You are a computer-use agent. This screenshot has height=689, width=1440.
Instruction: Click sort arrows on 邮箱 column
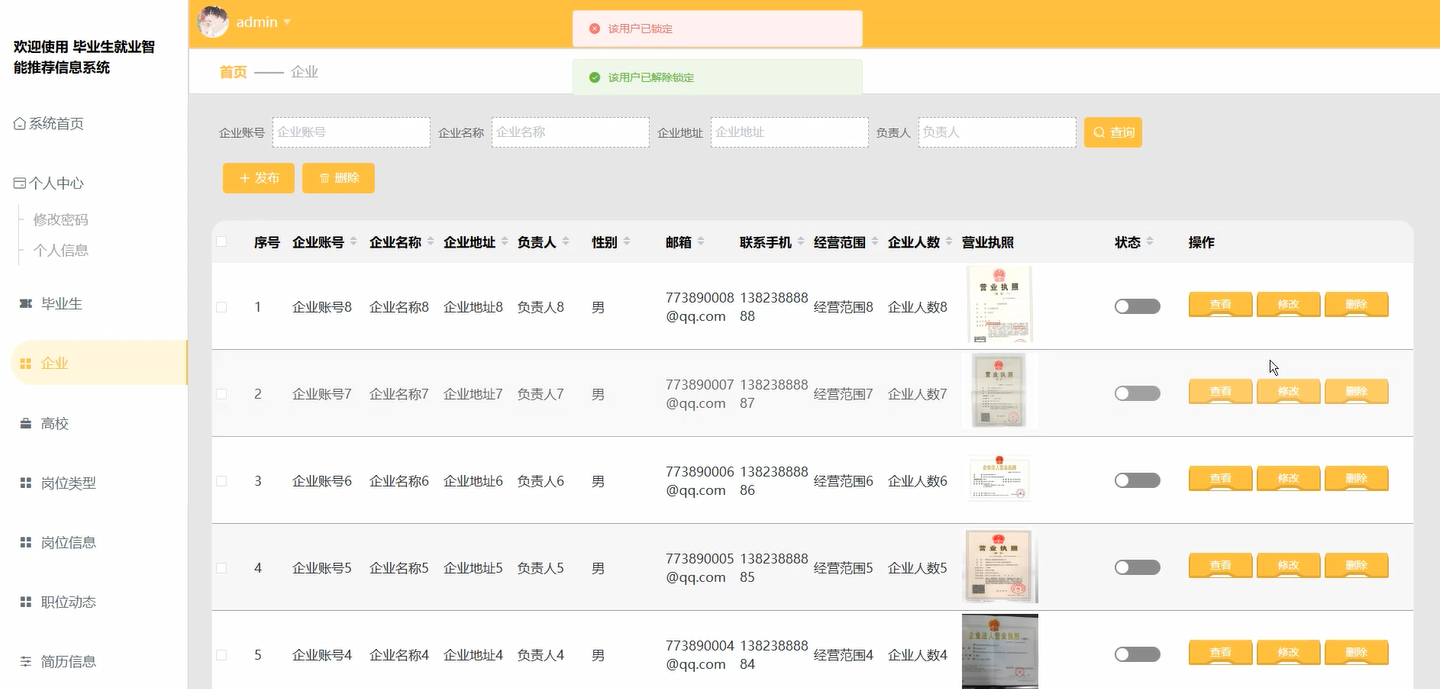click(x=701, y=242)
